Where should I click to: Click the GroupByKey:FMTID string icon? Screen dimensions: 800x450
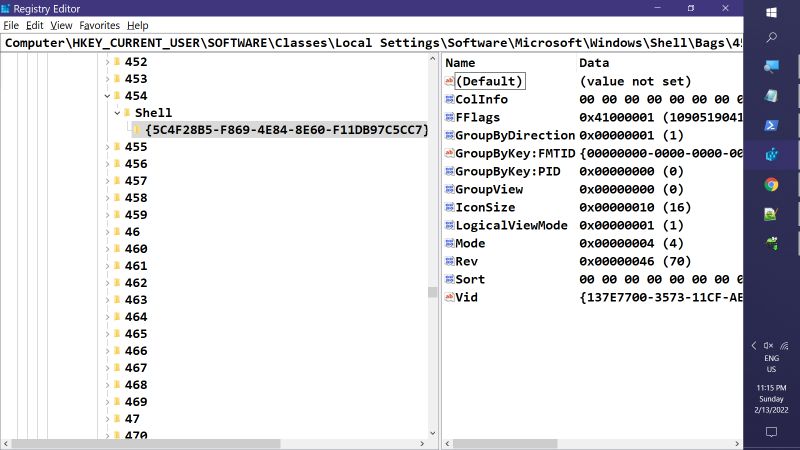click(449, 153)
